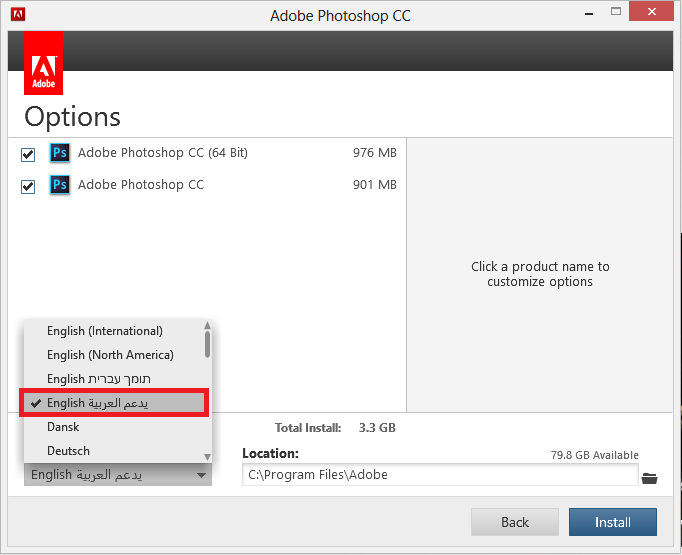Screen dimensions: 682x555
Task: Click the Adobe Photoshop CC (64 Bit) product name
Action: click(x=163, y=153)
